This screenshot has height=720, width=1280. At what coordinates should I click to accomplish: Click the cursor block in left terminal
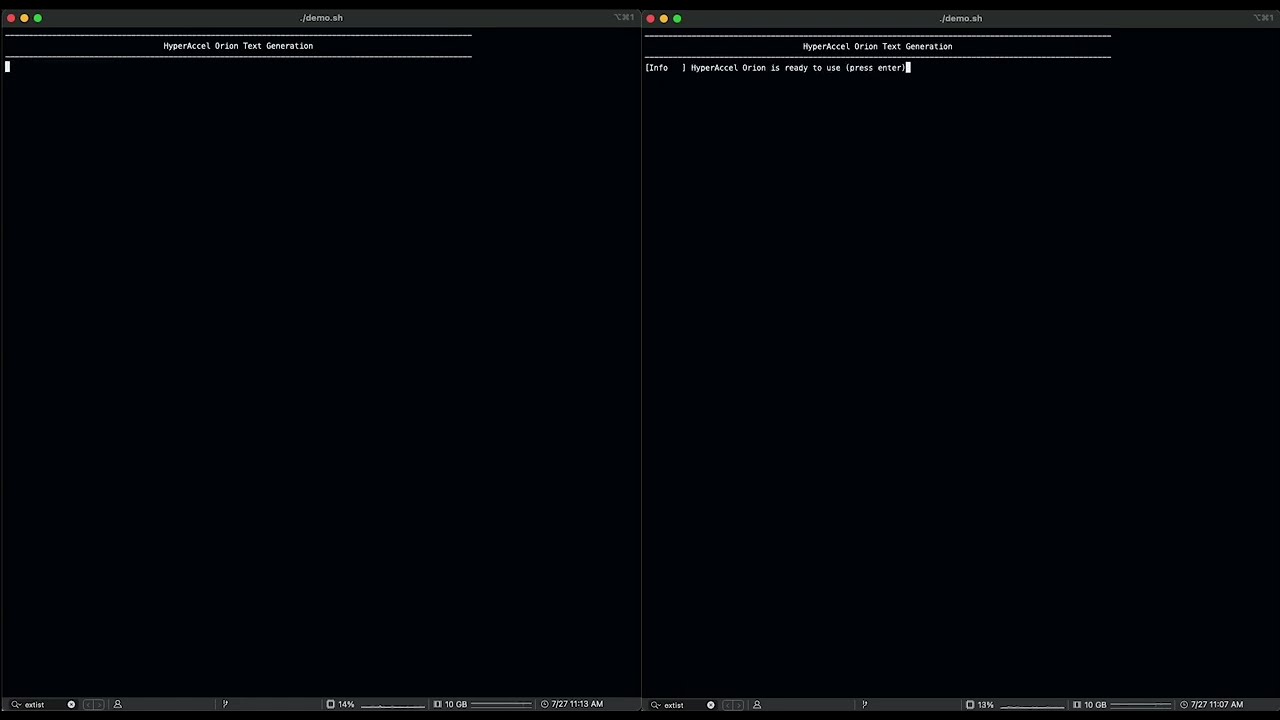click(x=7, y=67)
